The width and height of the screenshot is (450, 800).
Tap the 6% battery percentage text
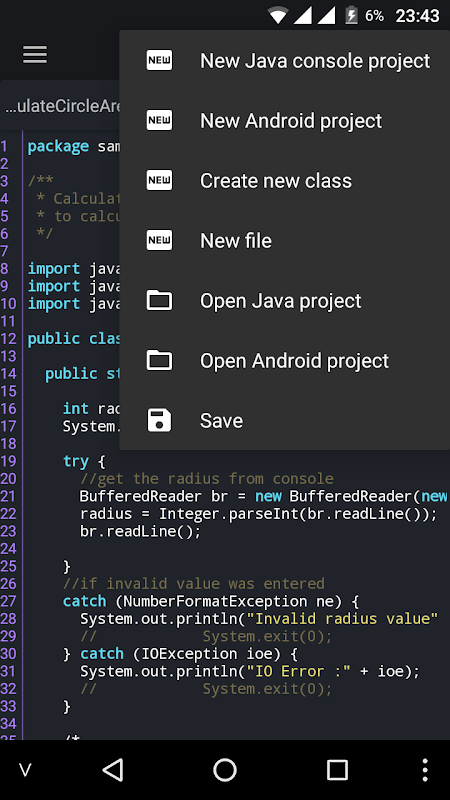coord(374,16)
